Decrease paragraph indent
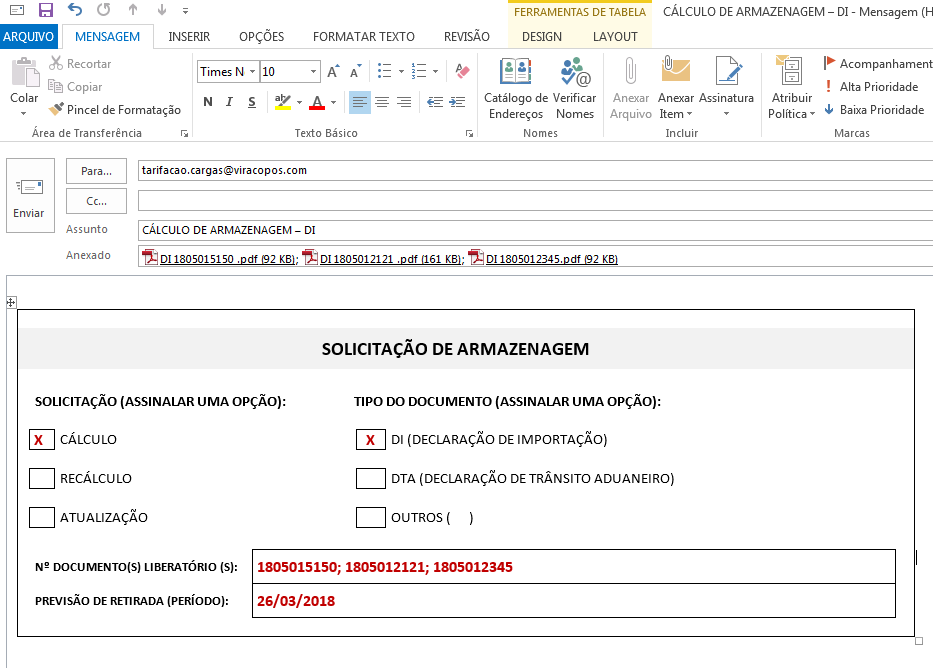 tap(435, 102)
